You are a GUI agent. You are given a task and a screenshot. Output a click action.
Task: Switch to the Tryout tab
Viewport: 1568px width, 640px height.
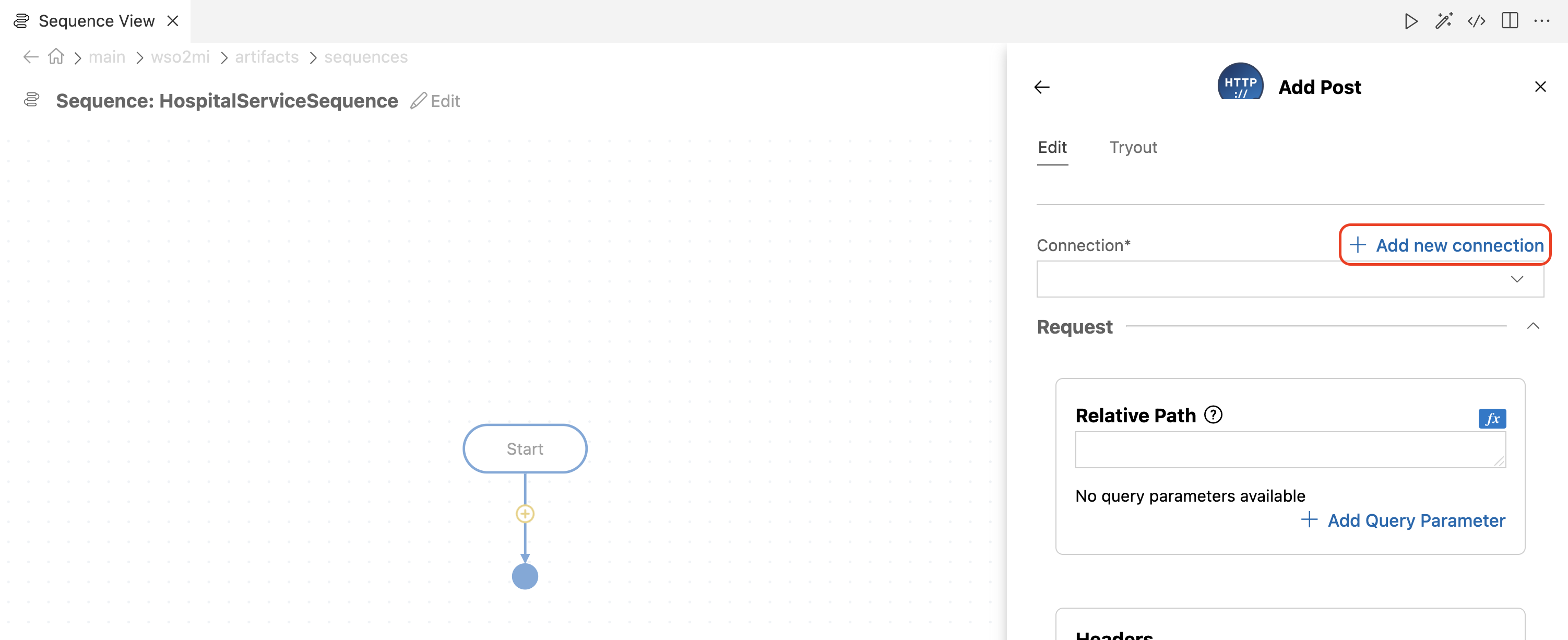[x=1133, y=147]
